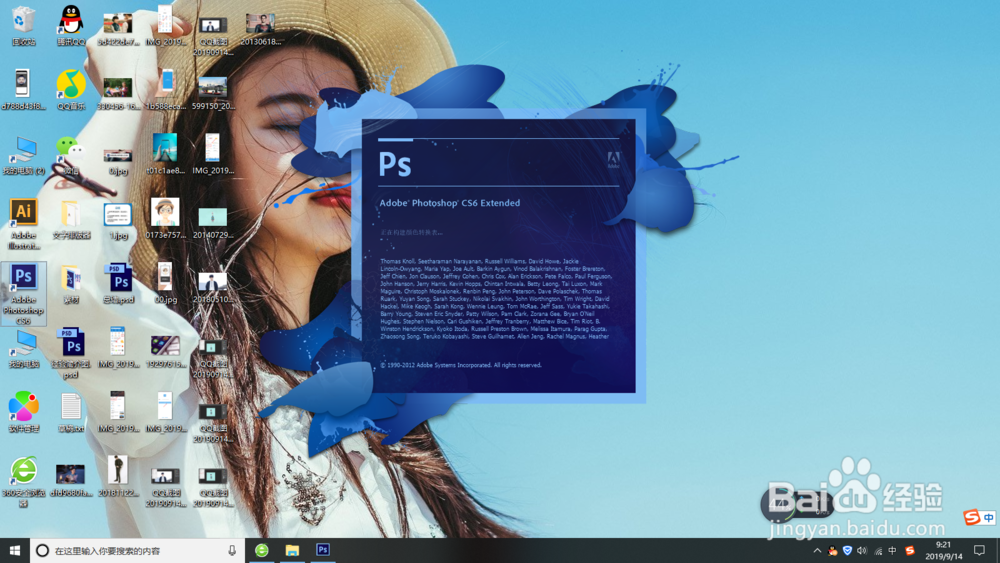Click the taskbar search box
Image resolution: width=1000 pixels, height=563 pixels.
137,550
